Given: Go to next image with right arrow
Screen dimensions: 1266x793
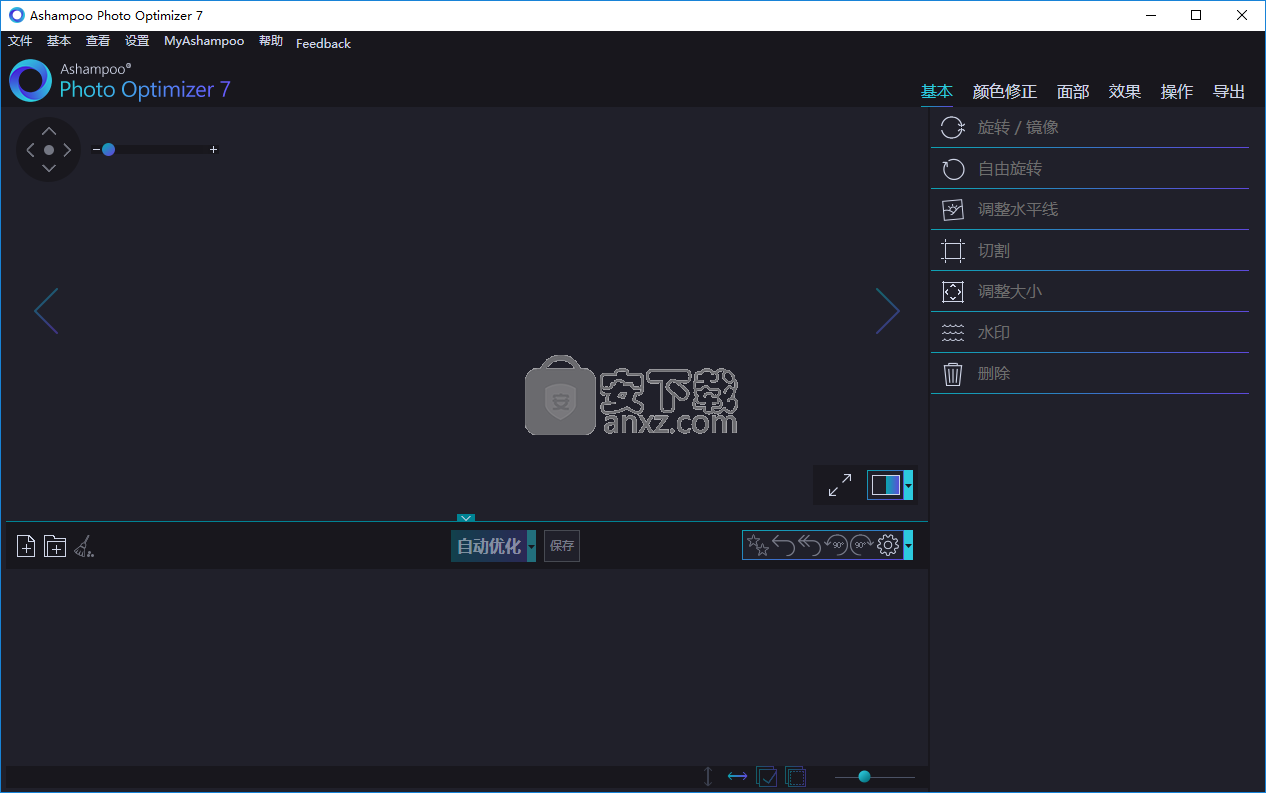Looking at the screenshot, I should click(x=888, y=311).
